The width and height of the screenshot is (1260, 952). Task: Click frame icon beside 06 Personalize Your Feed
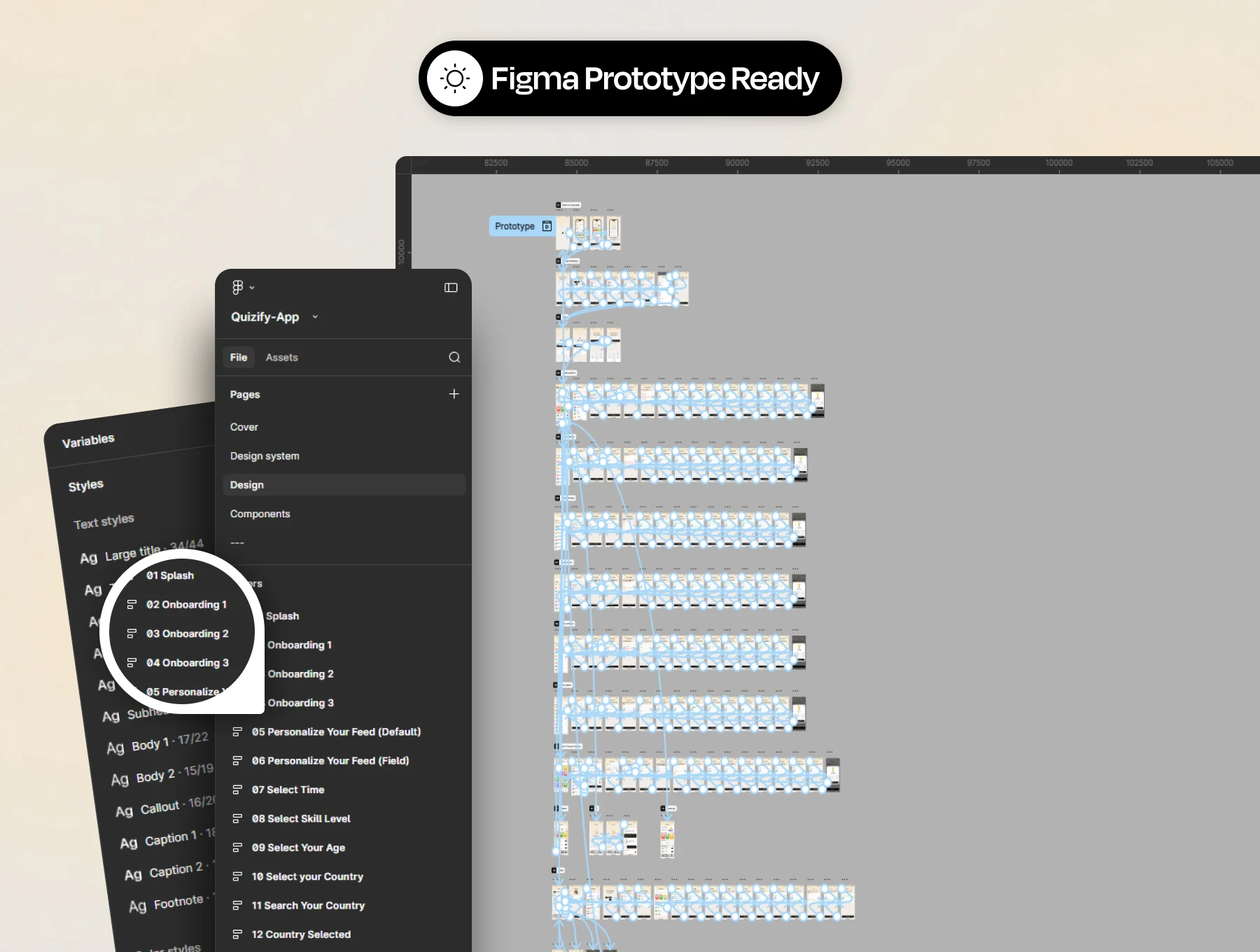237,761
